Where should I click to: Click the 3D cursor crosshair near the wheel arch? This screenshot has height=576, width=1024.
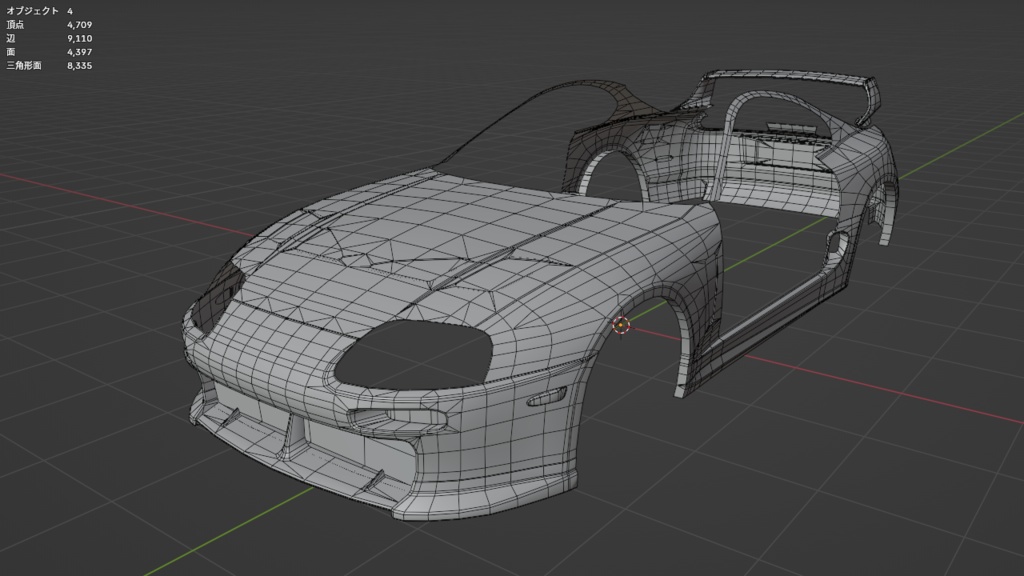tap(622, 325)
